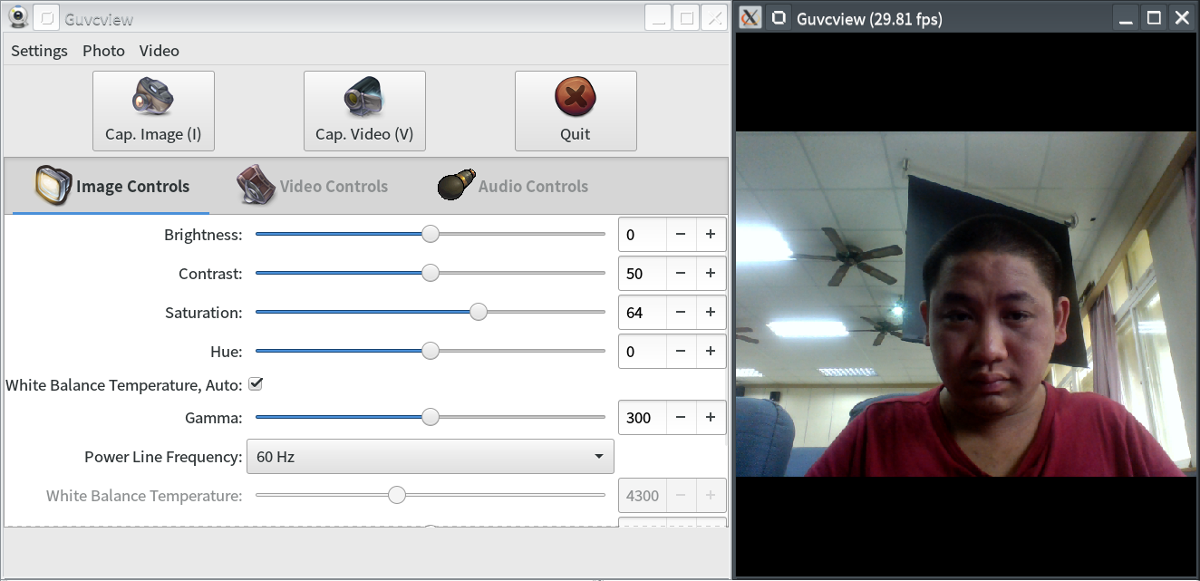Capture an image with Cap. Image (I)
The width and height of the screenshot is (1200, 581).
point(153,111)
